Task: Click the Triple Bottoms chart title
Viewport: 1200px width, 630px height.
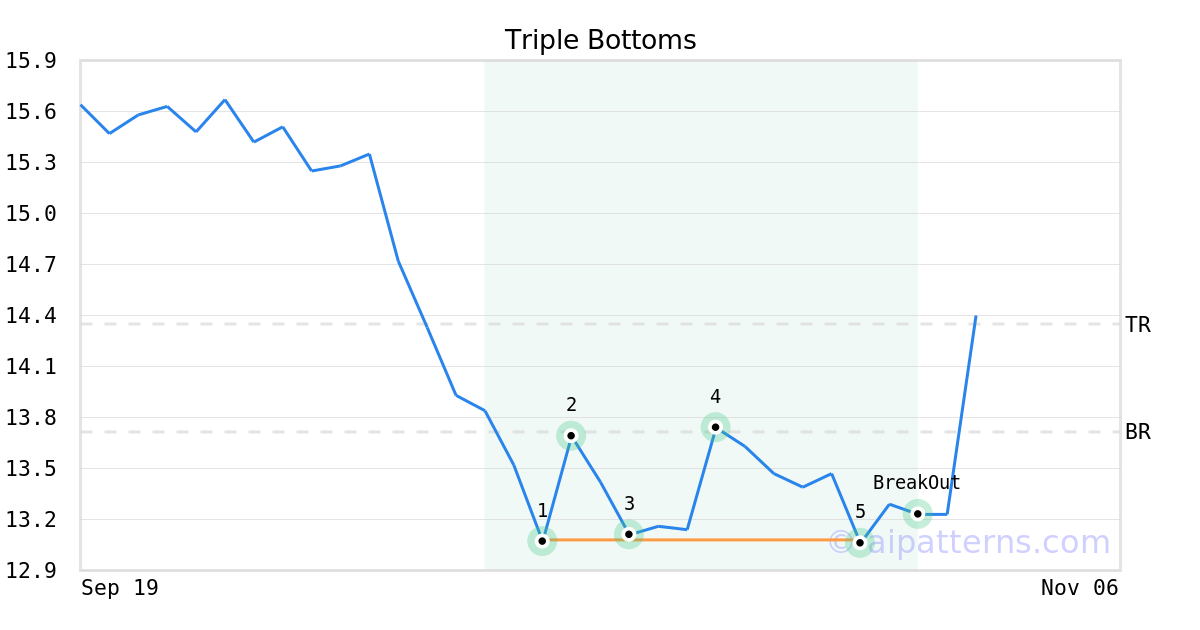Action: coord(600,40)
